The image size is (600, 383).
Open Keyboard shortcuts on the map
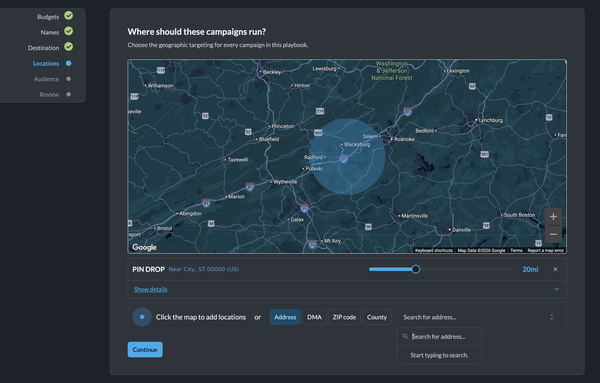(x=434, y=251)
